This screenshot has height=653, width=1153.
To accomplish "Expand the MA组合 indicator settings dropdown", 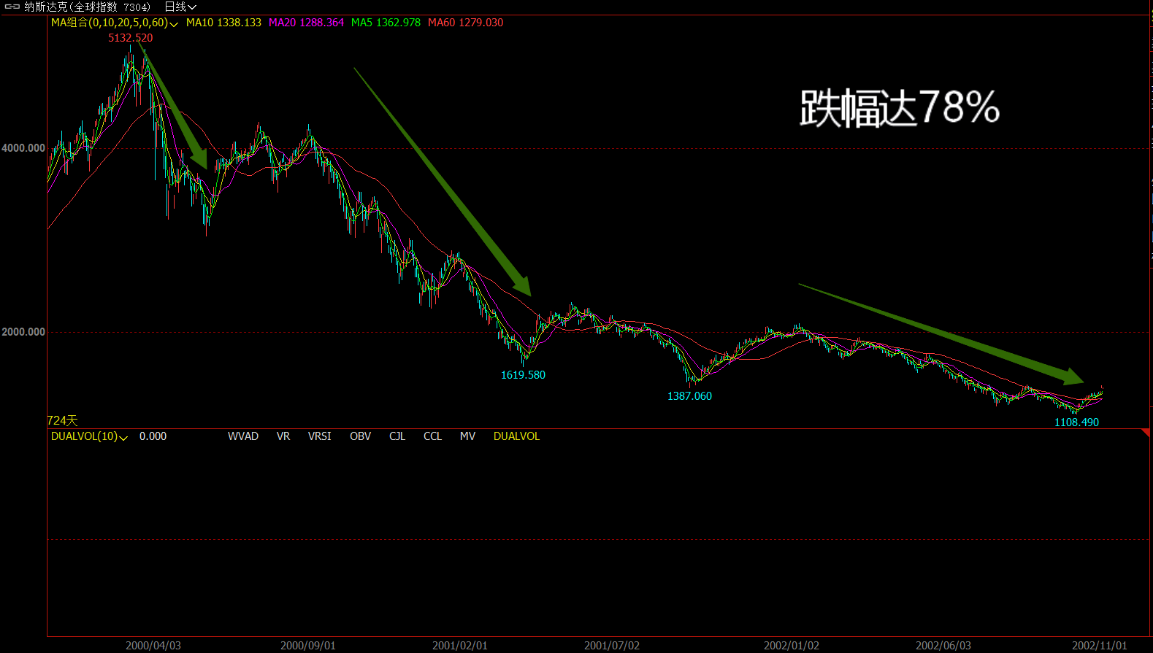I will 175,22.
